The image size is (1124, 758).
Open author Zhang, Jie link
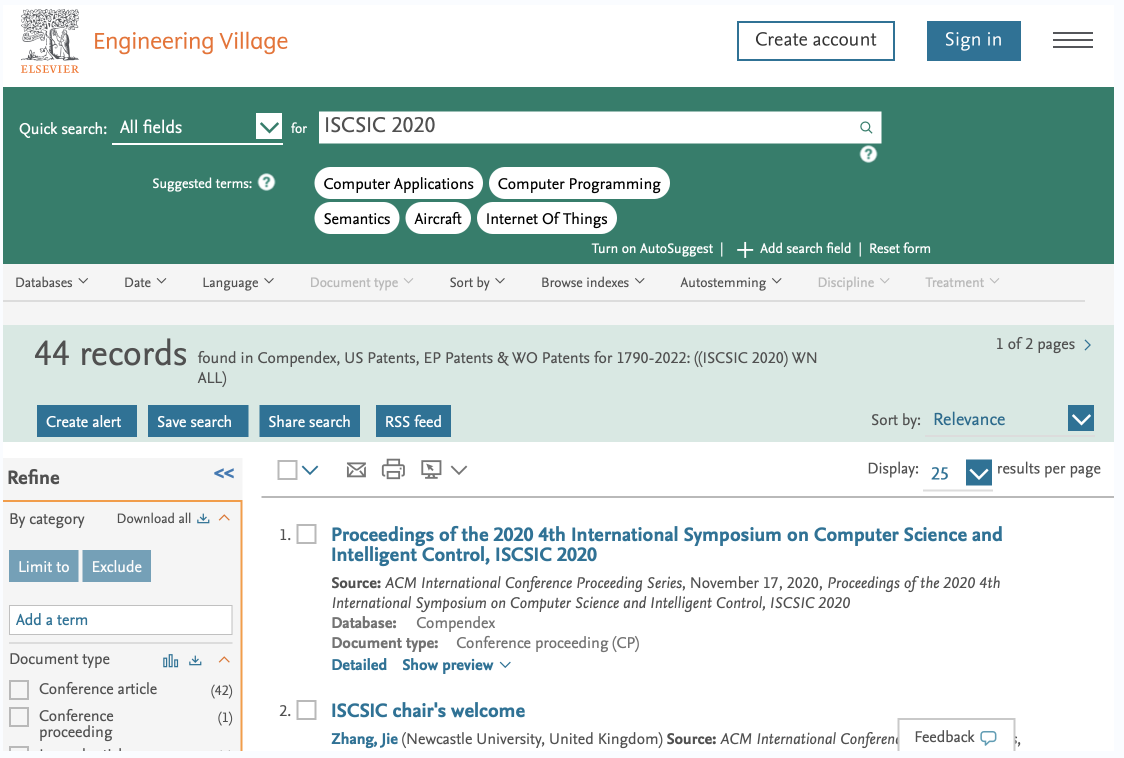pyautogui.click(x=364, y=739)
